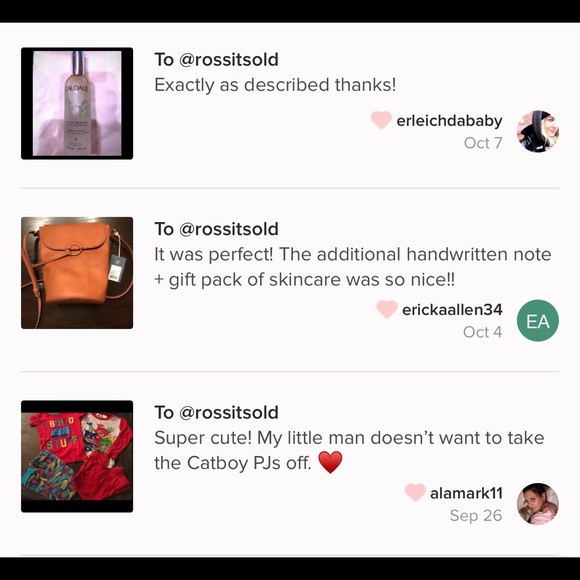
Task: Open the Caudalie bottle listing thumbnail
Action: pyautogui.click(x=77, y=104)
